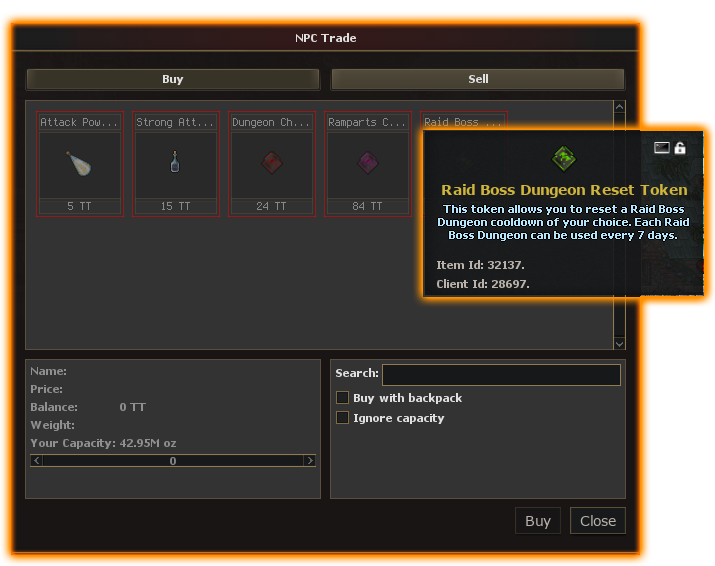The image size is (715, 566).
Task: Switch to the Sell tab
Action: 478,79
